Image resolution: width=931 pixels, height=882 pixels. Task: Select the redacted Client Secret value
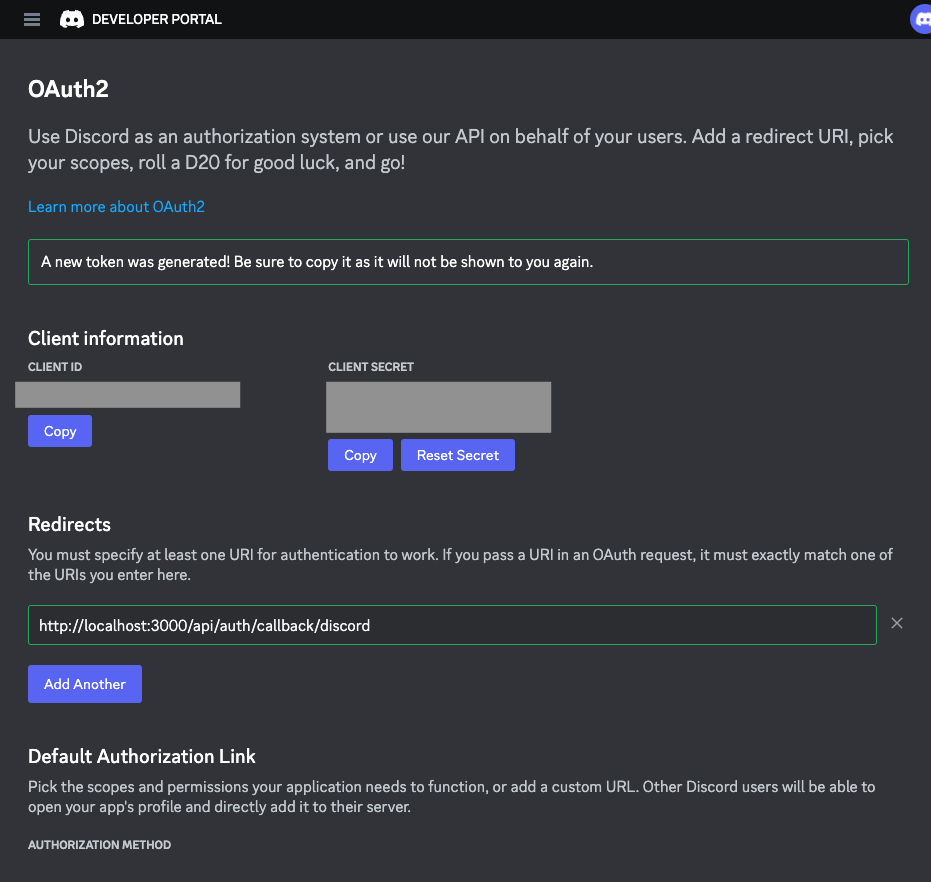[x=439, y=407]
